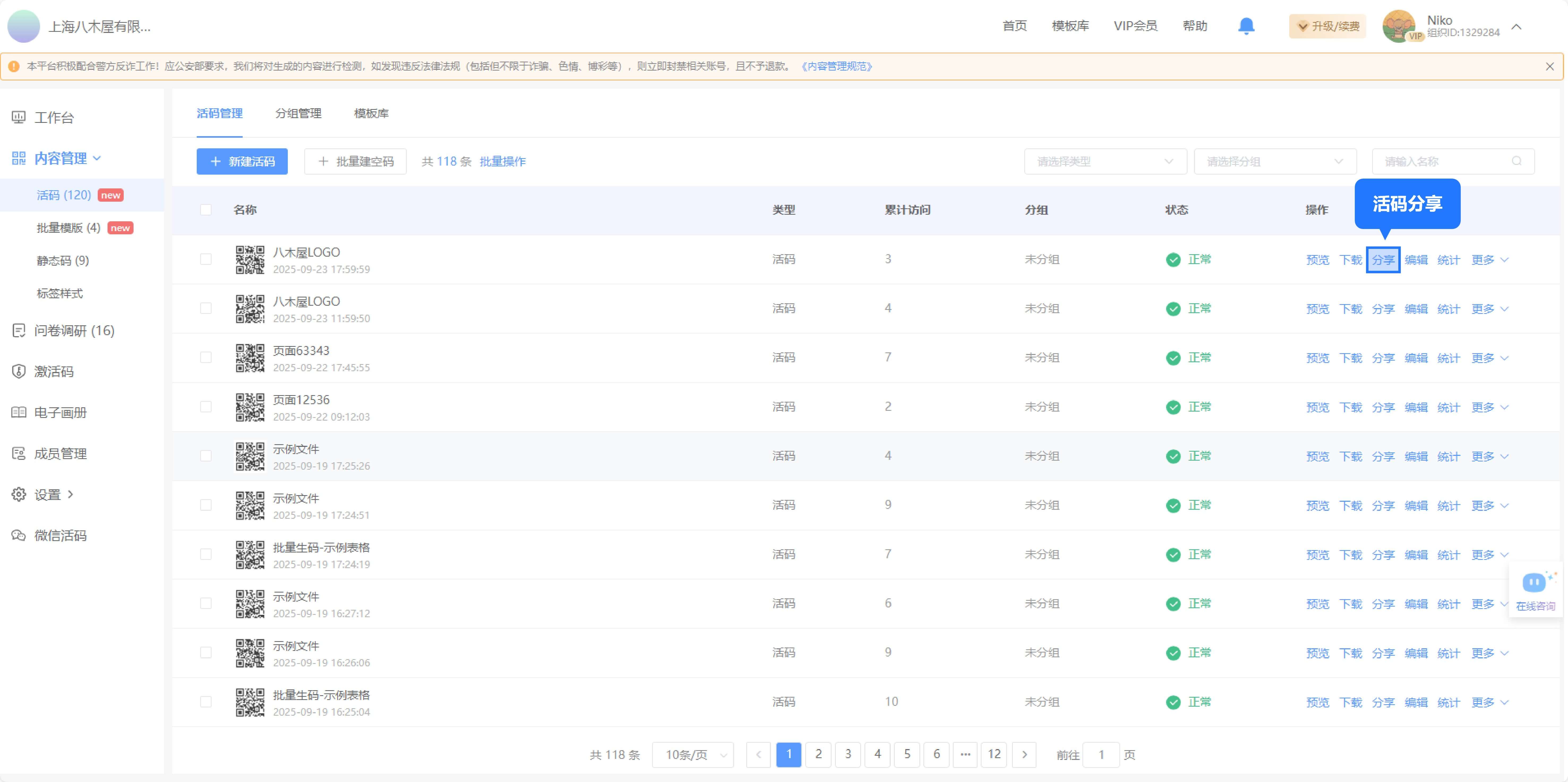Click the 新建活码 button

(242, 161)
